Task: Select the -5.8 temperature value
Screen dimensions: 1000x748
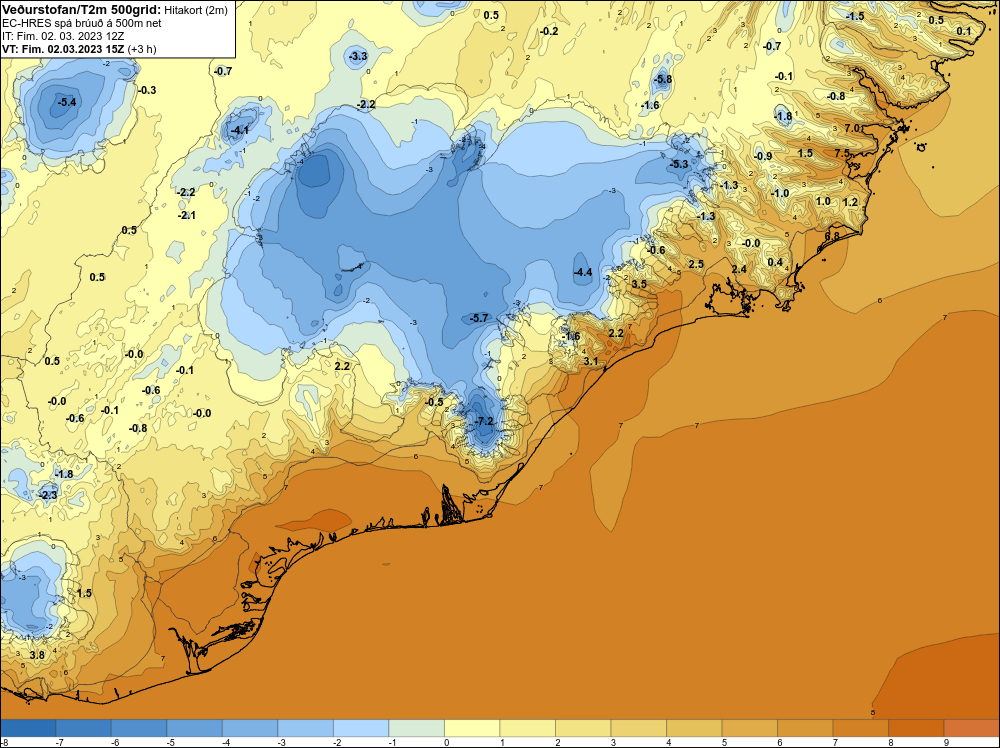Action: pyautogui.click(x=663, y=80)
